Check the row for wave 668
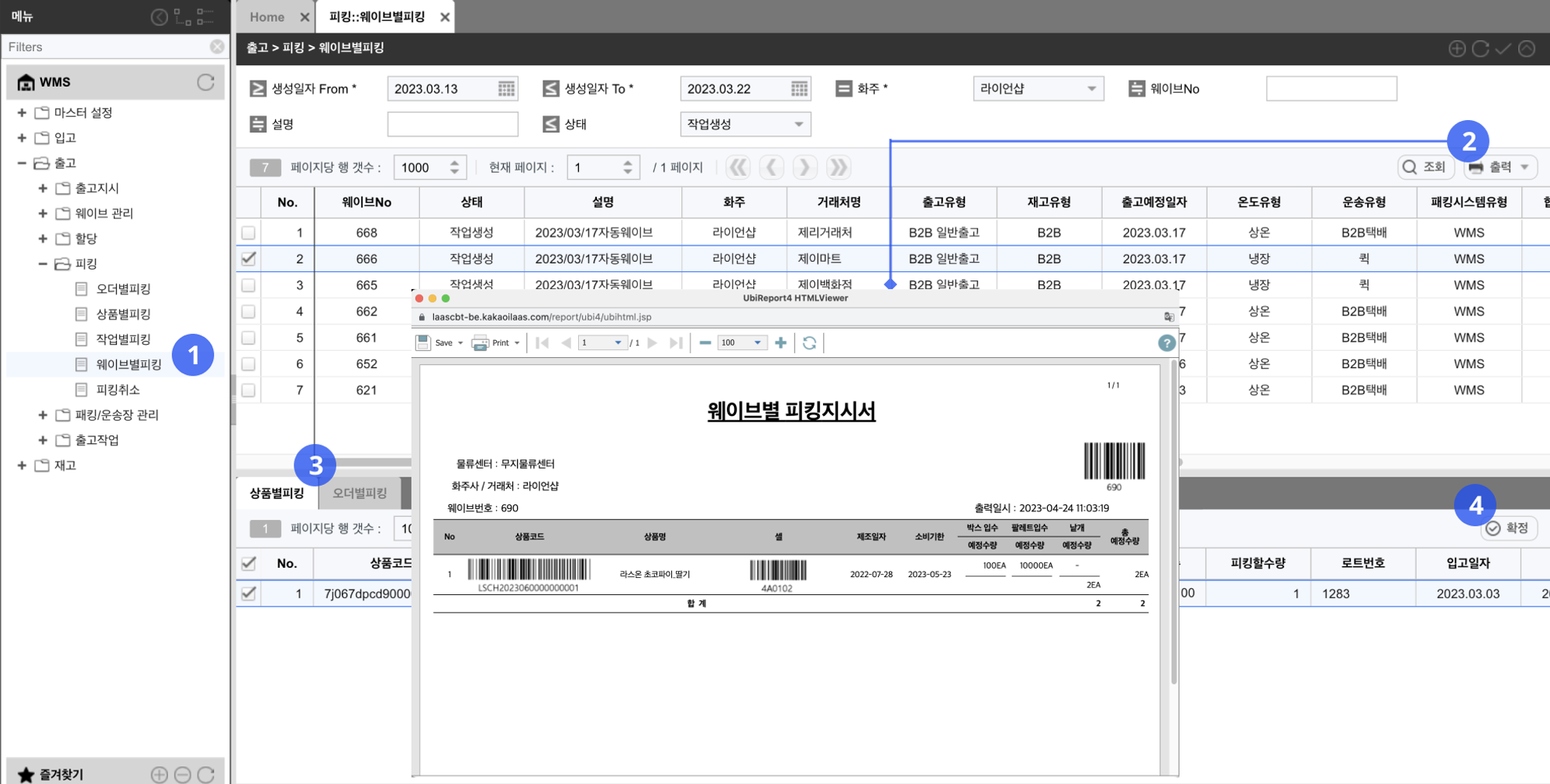The width and height of the screenshot is (1550, 784). [248, 232]
